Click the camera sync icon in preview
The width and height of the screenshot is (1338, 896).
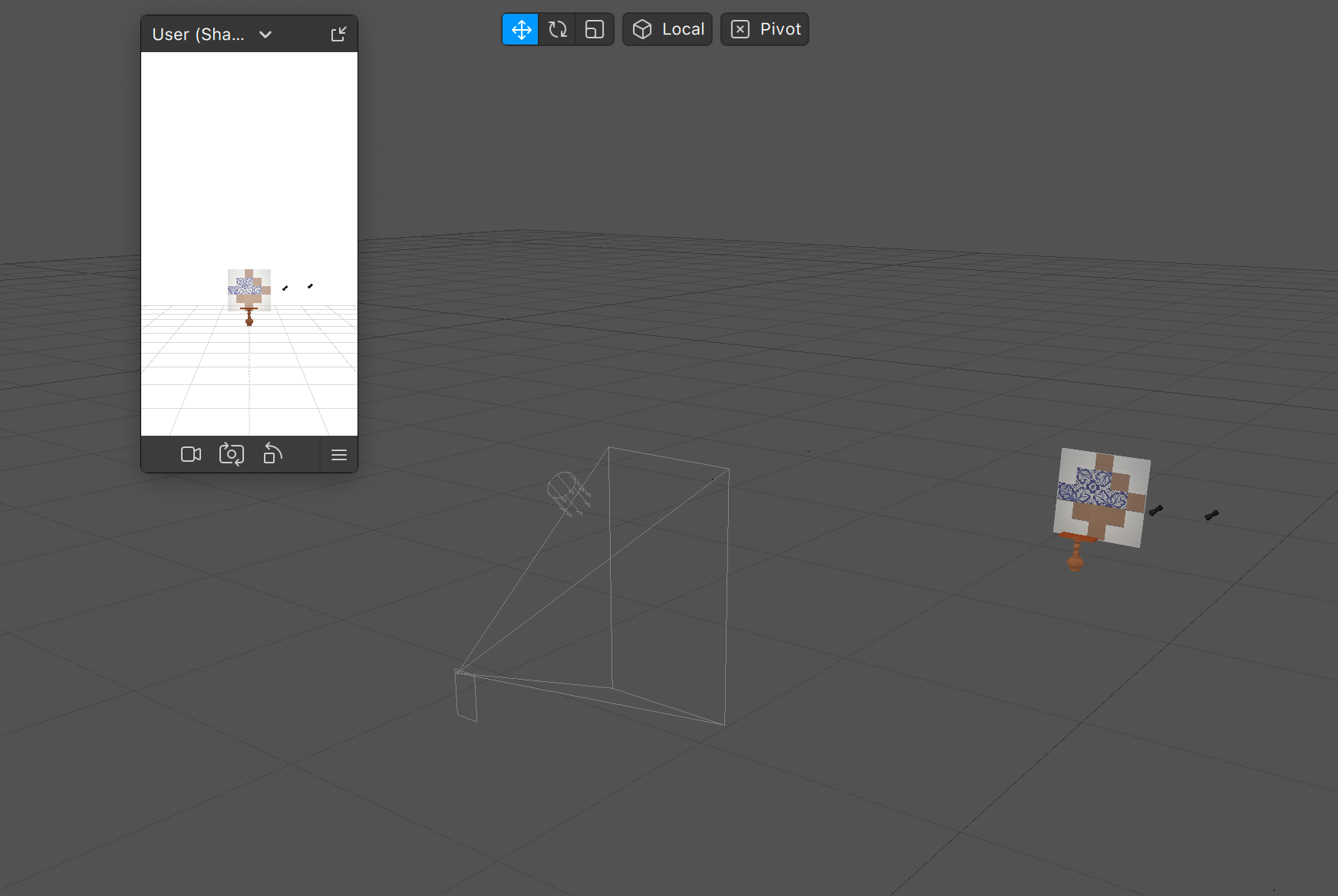pyautogui.click(x=232, y=454)
